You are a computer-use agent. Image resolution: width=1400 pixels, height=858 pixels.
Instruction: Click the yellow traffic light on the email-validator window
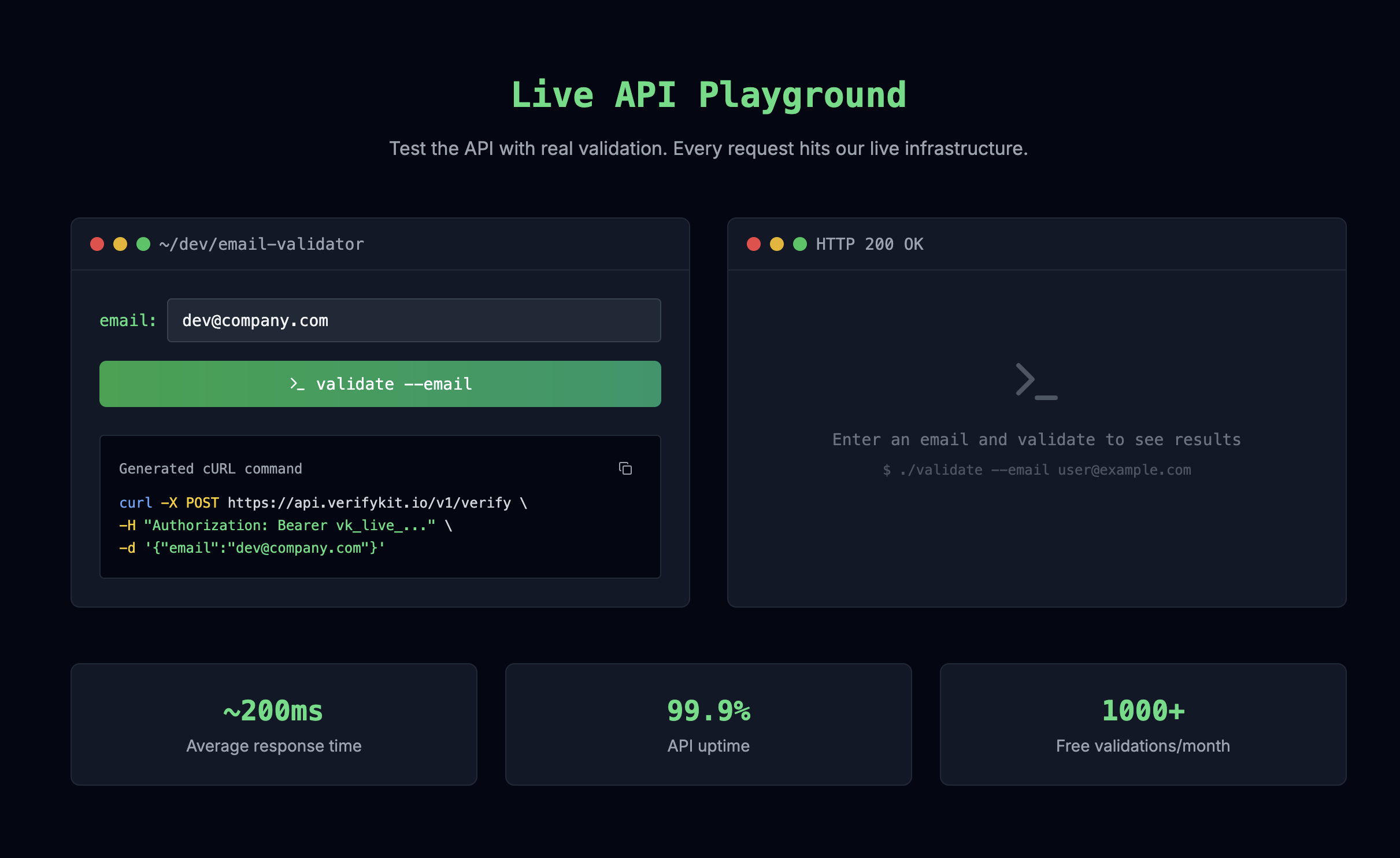[x=119, y=244]
